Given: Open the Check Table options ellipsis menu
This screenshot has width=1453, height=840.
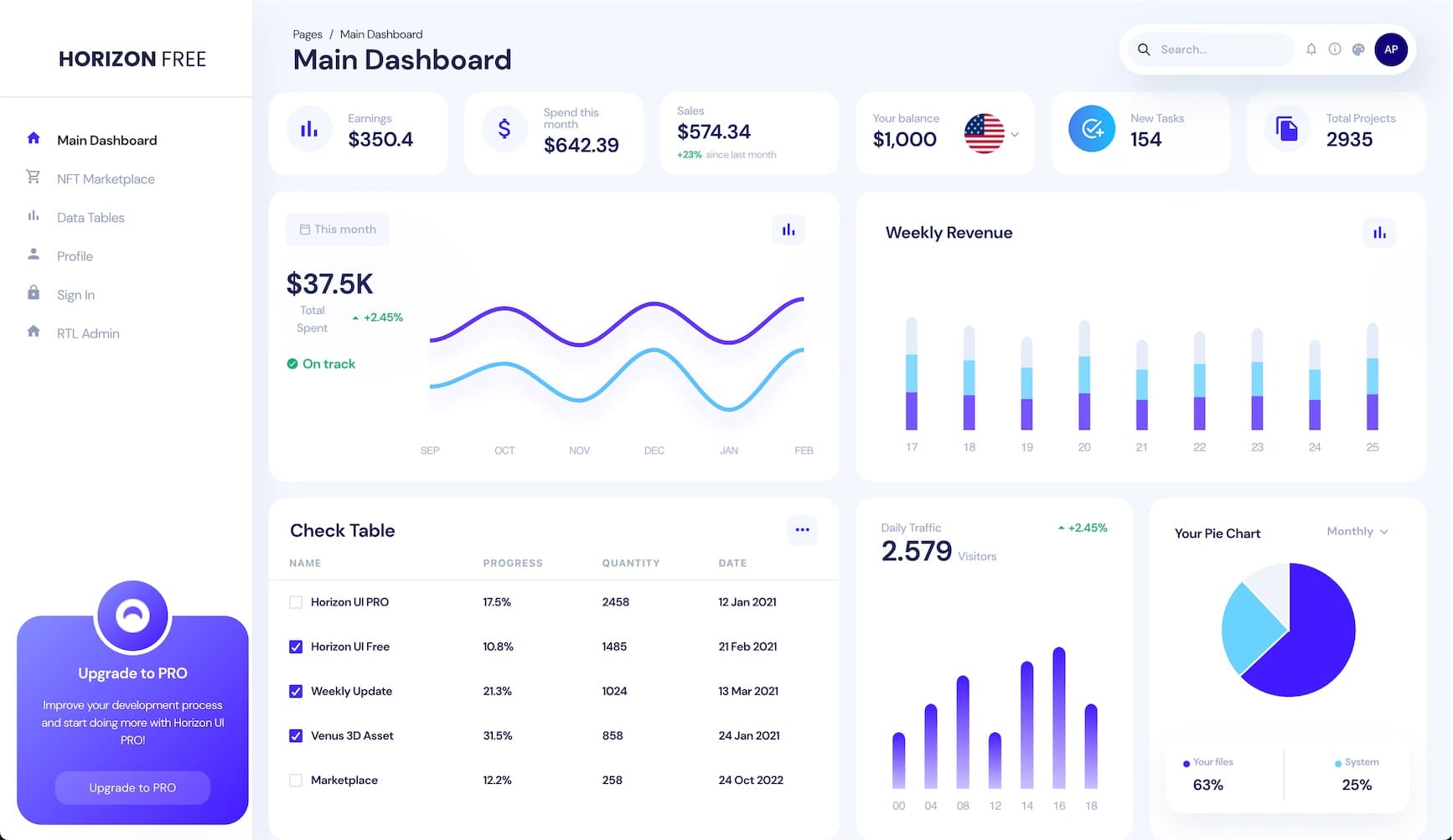Looking at the screenshot, I should (x=802, y=530).
